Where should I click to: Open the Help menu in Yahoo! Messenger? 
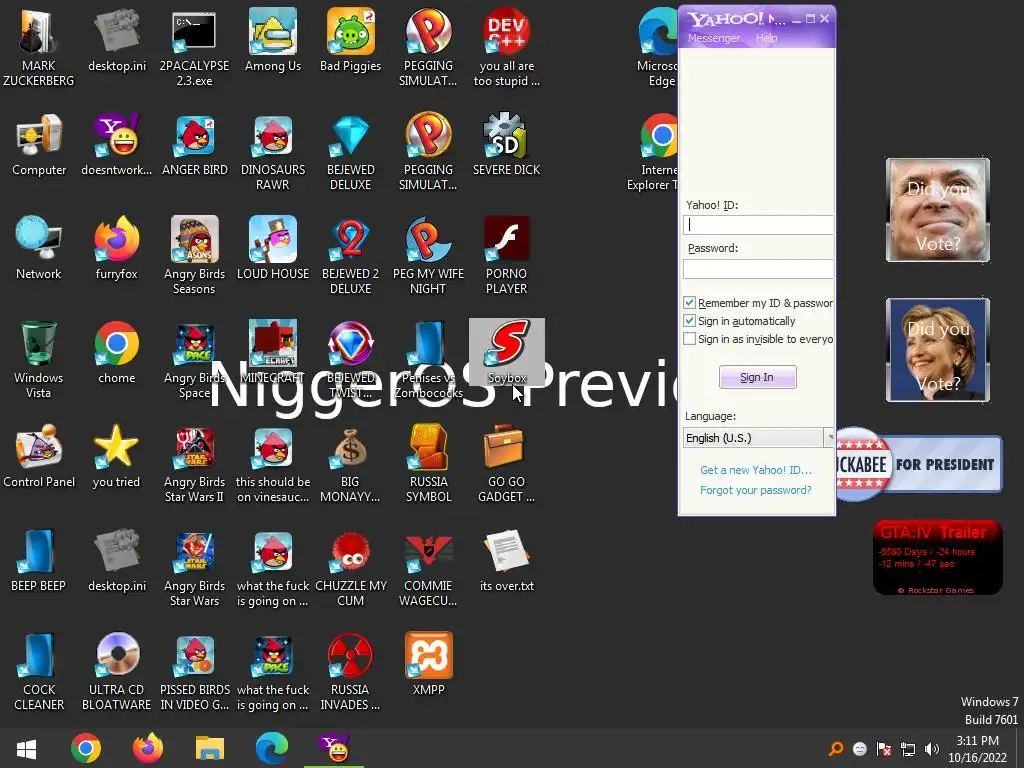767,38
